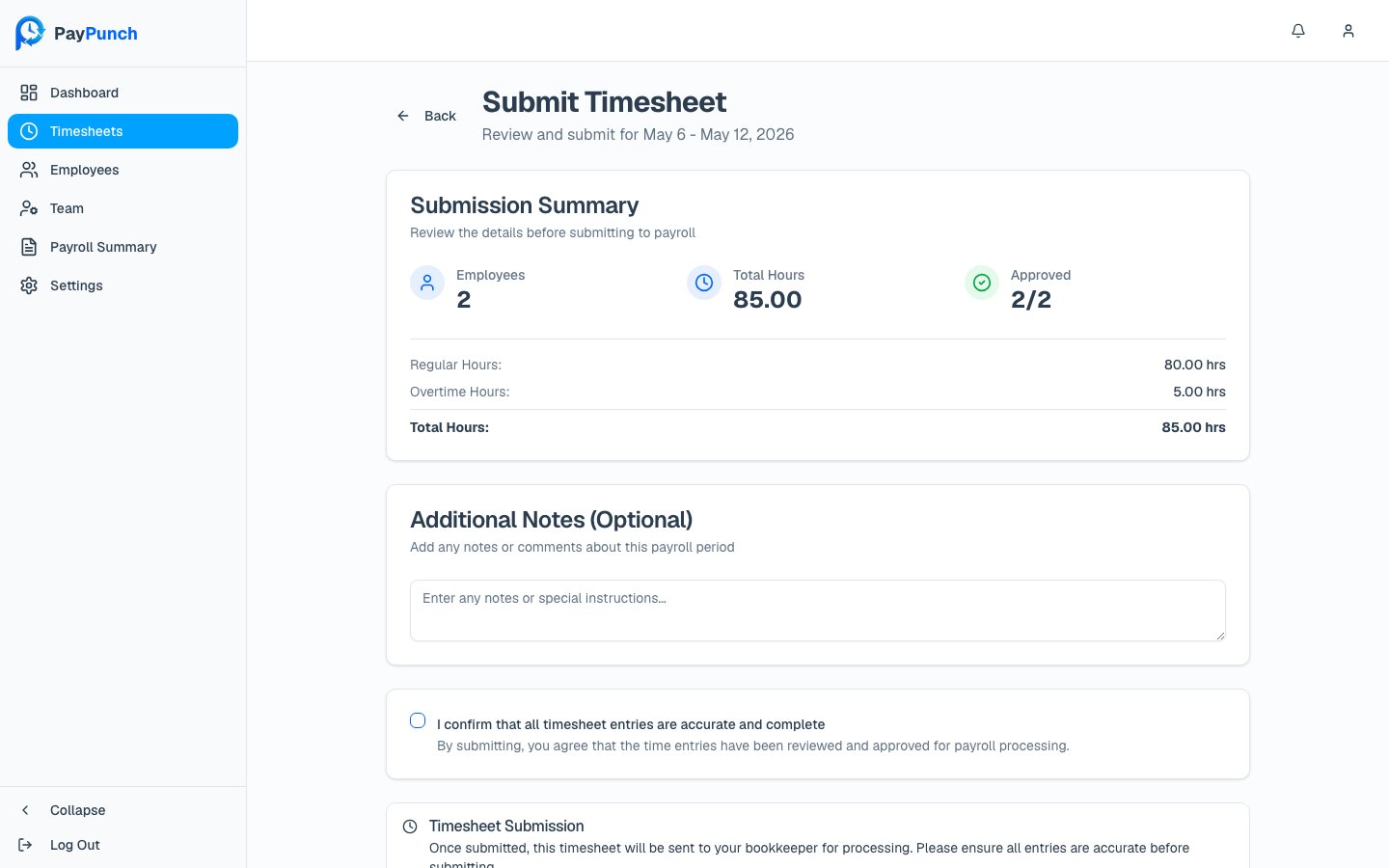1389x868 pixels.
Task: Focus the additional notes text area
Action: (818, 610)
